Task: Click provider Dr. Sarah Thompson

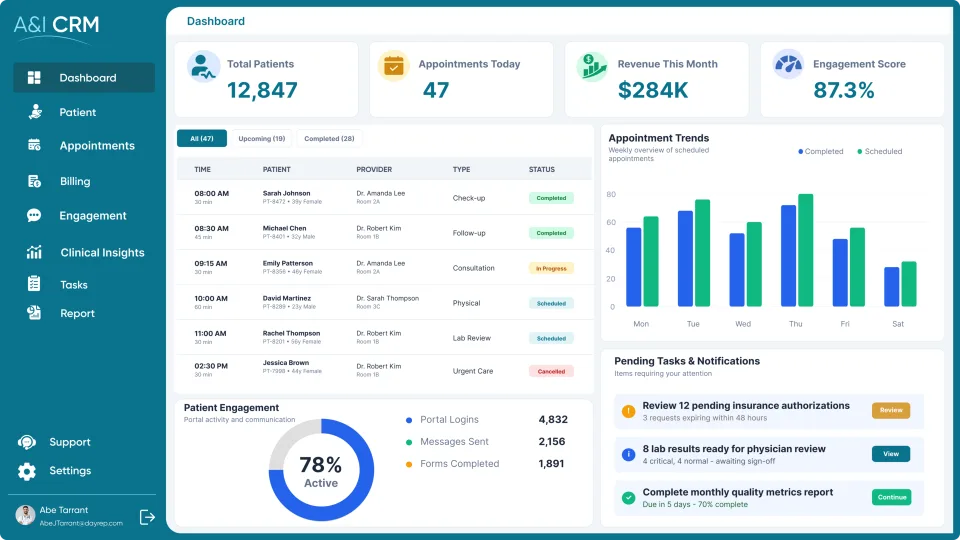Action: pyautogui.click(x=388, y=298)
